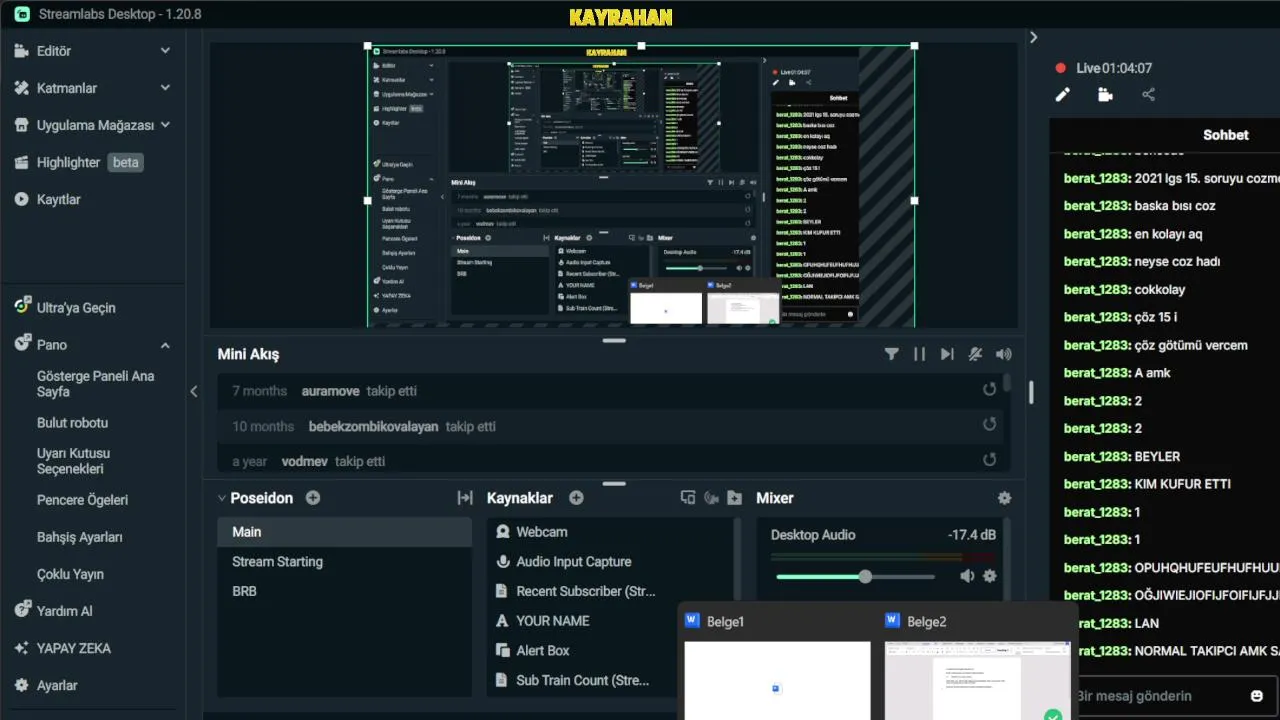Mute Mini Akış event sounds
1280x720 pixels.
1003,354
